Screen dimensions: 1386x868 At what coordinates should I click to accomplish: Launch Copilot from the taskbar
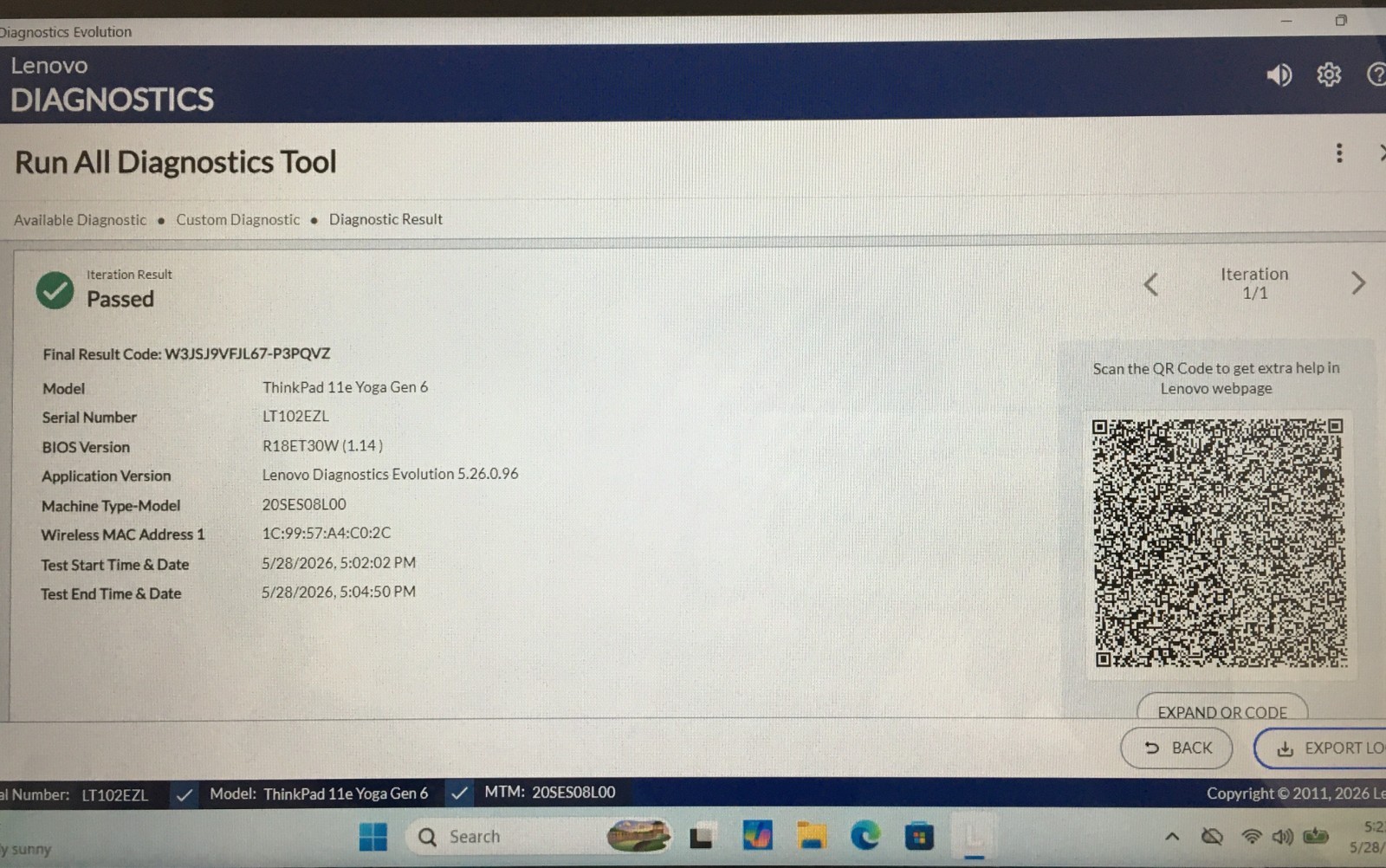757,836
